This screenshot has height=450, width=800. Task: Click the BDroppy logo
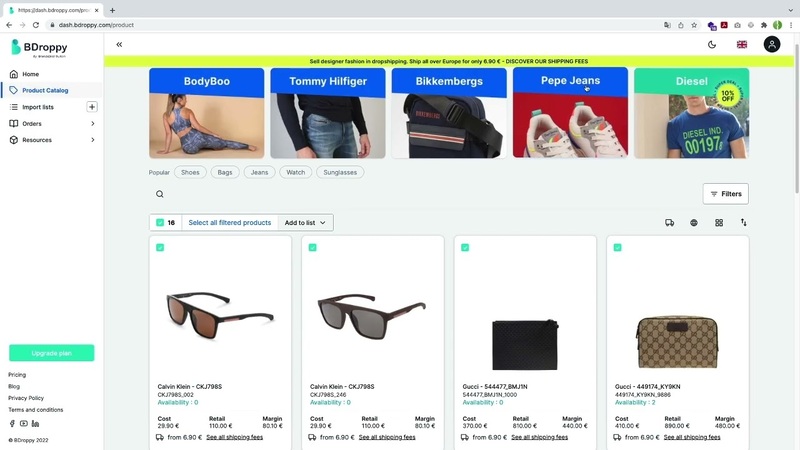[39, 48]
